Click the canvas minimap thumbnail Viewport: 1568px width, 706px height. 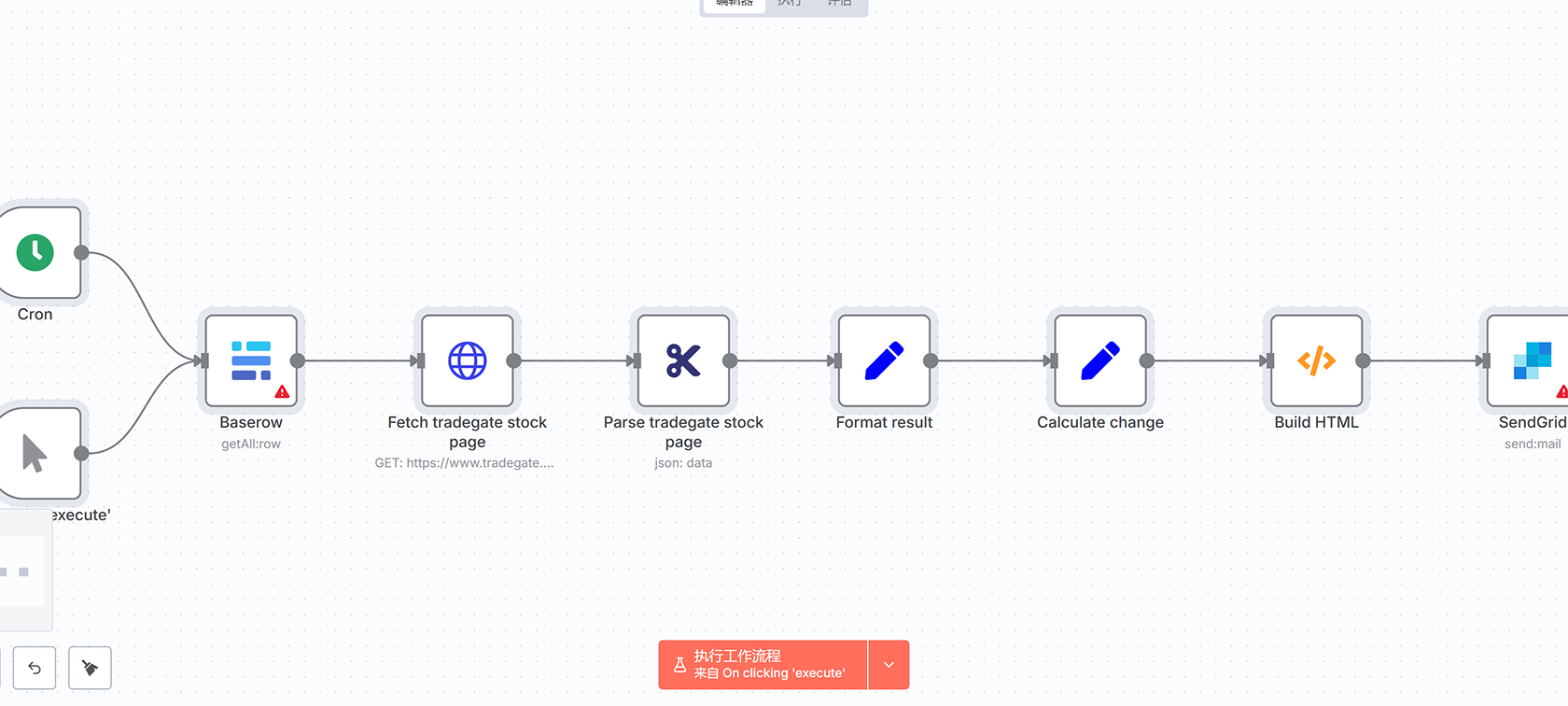(22, 571)
